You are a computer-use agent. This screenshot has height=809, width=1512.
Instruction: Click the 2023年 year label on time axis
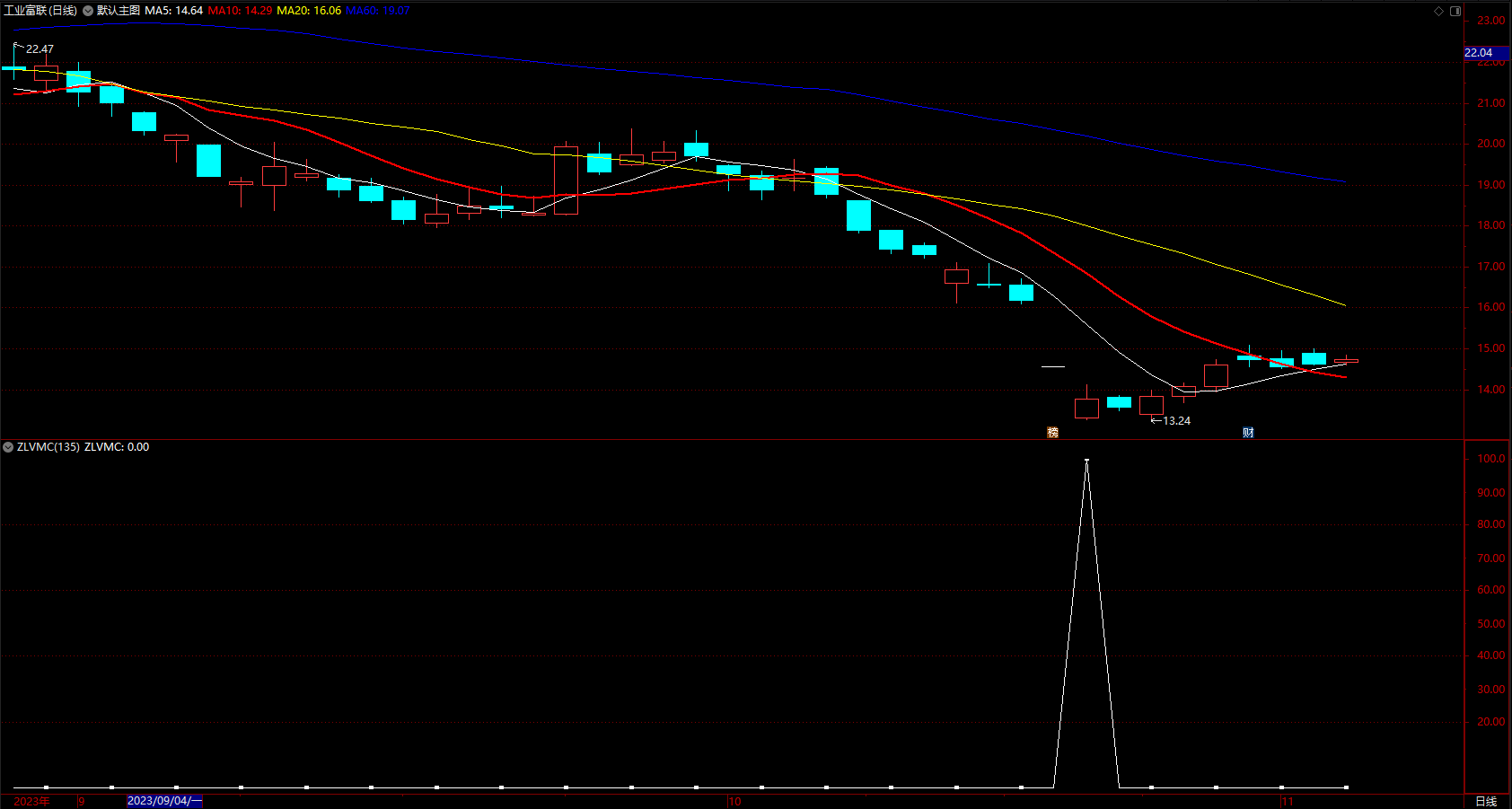point(32,802)
